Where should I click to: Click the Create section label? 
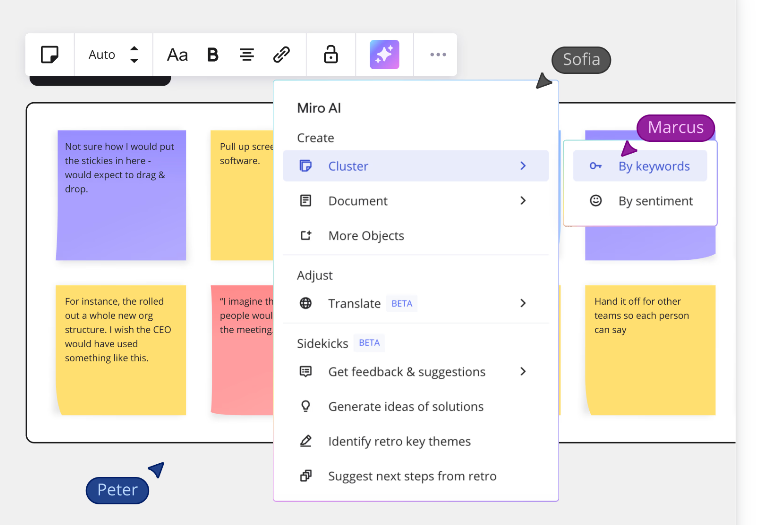coord(315,138)
